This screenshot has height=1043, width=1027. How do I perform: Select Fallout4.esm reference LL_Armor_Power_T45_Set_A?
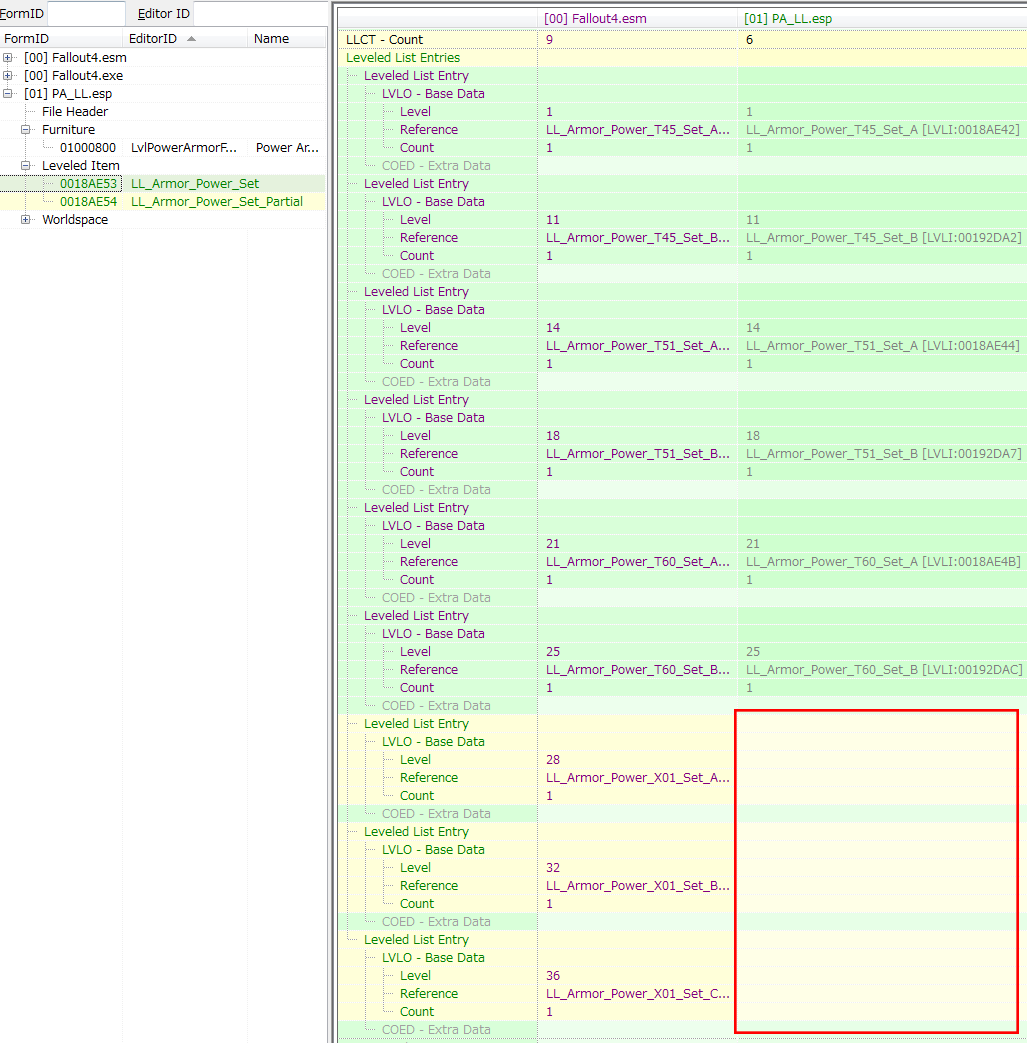coord(637,130)
